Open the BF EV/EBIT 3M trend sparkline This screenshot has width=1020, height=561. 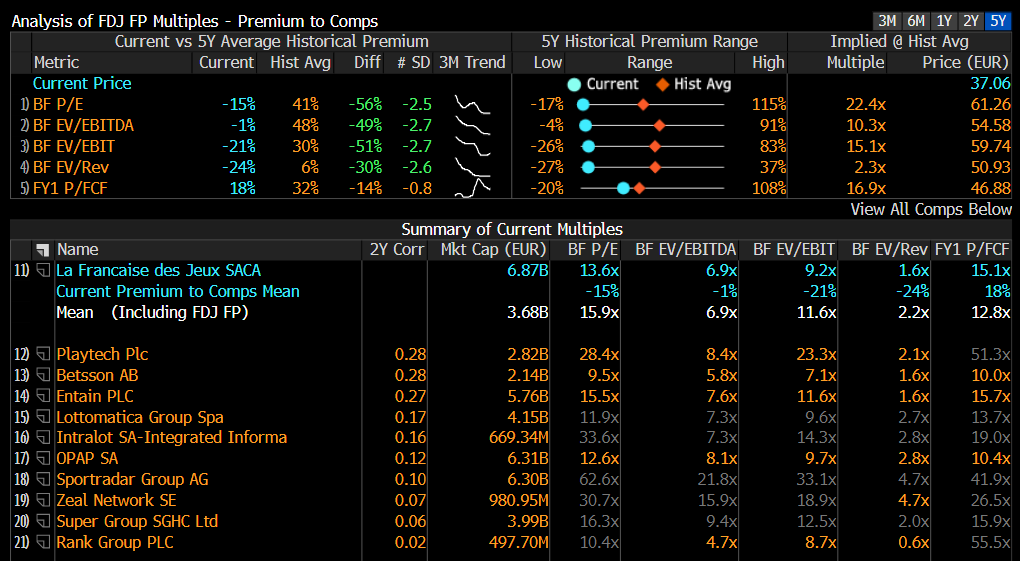[x=472, y=146]
